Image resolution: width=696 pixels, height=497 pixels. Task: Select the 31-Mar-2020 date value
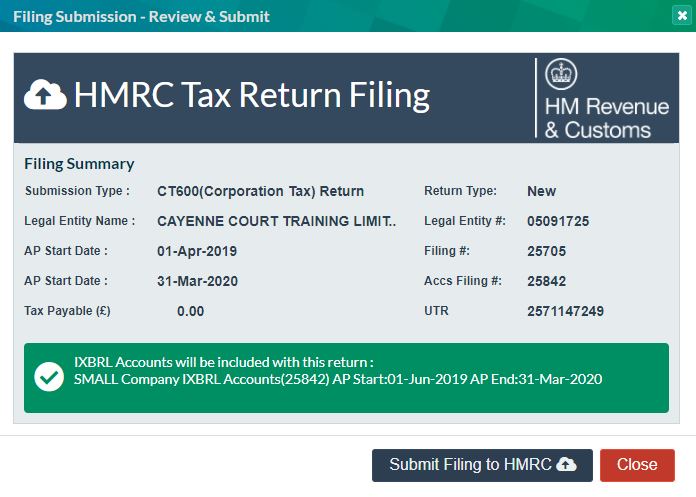(197, 281)
